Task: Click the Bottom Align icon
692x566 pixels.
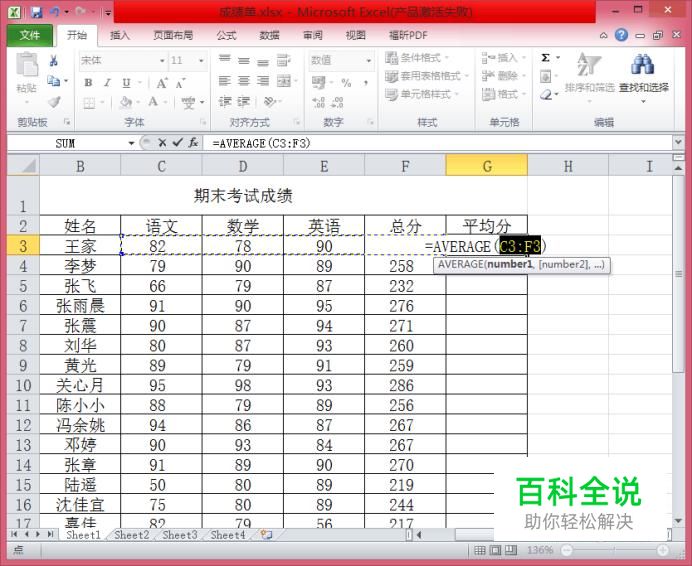Action: (x=263, y=61)
